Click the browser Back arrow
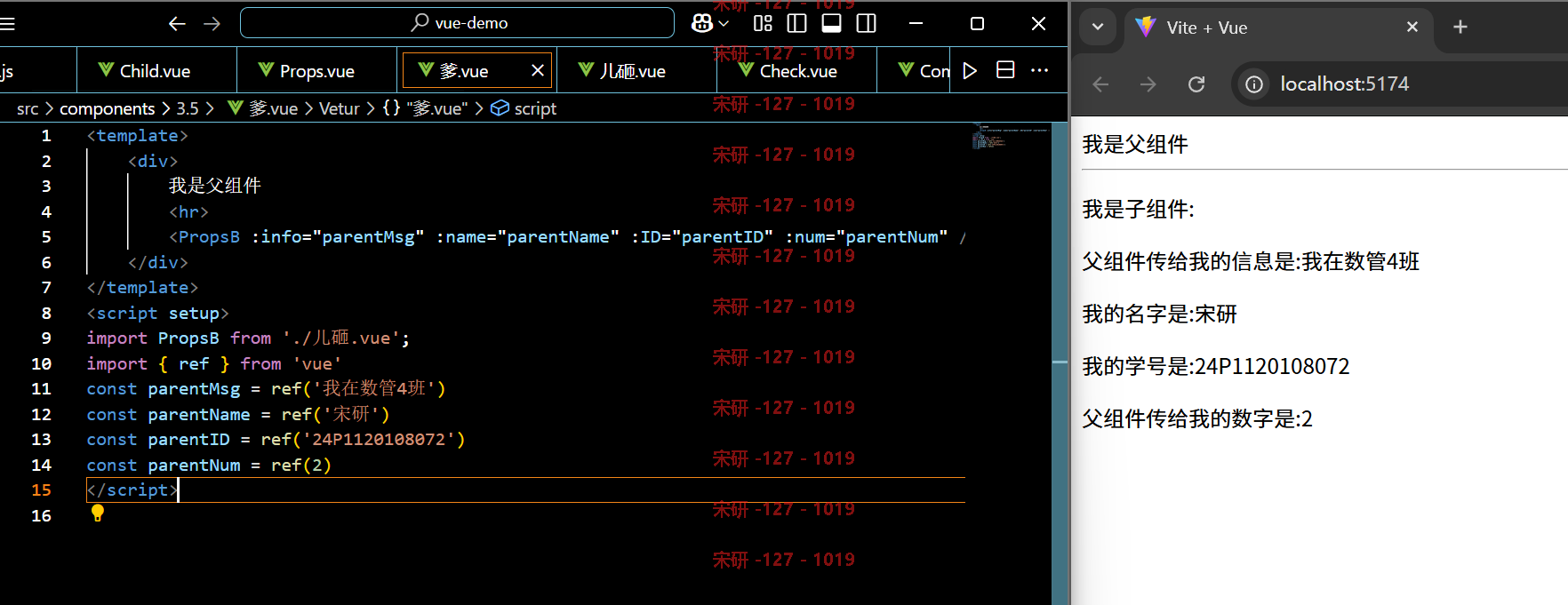The height and width of the screenshot is (605, 1568). 1100,84
